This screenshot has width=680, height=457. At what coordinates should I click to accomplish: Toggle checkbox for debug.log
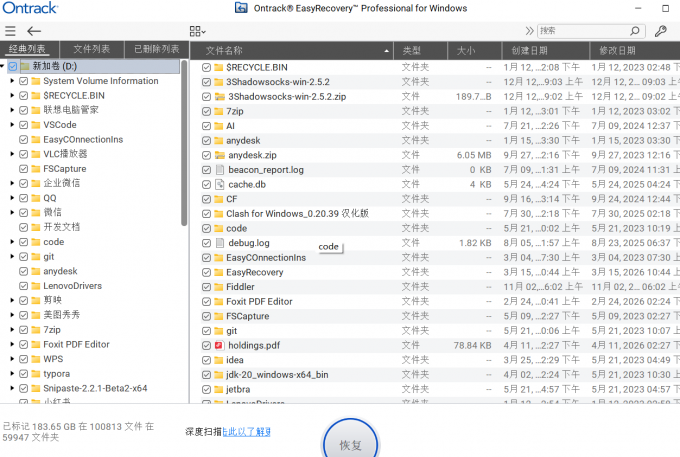pyautogui.click(x=206, y=243)
